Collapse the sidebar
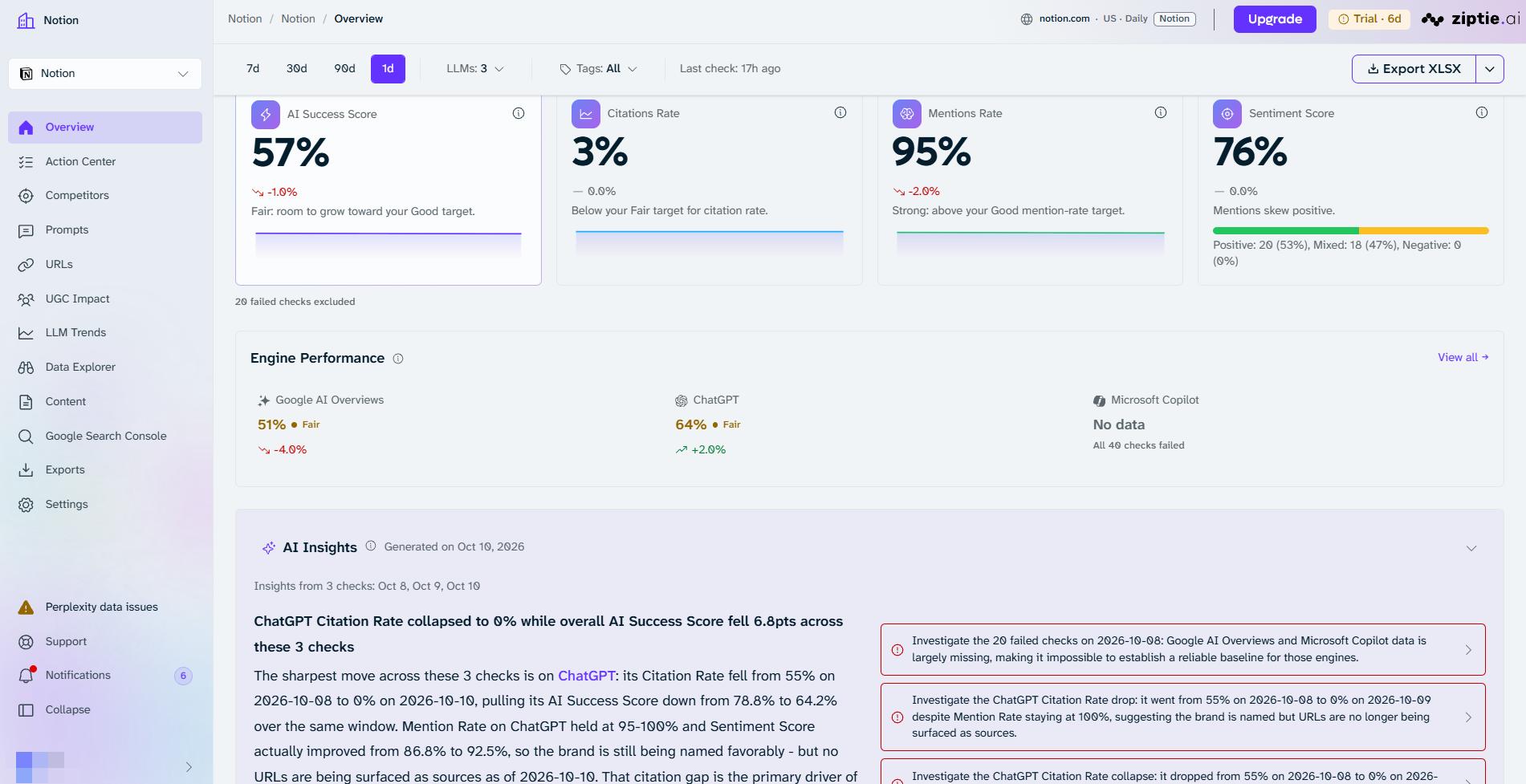1526x784 pixels. [104, 709]
